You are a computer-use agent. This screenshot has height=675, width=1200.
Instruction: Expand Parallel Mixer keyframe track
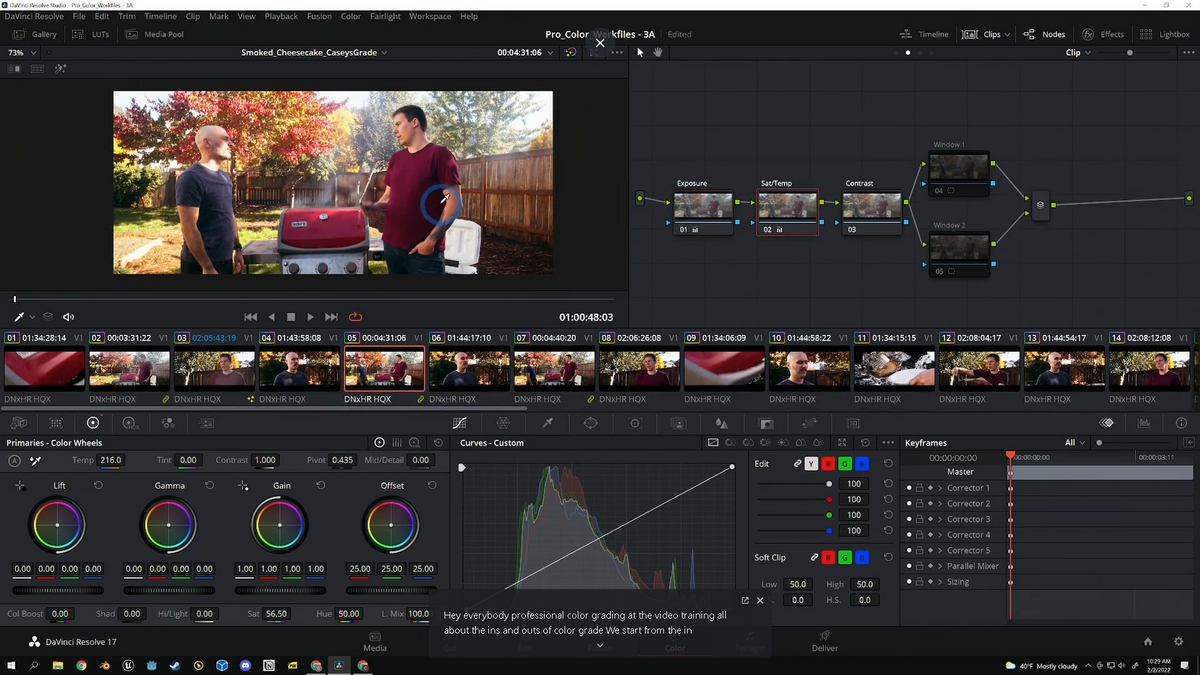[940, 566]
